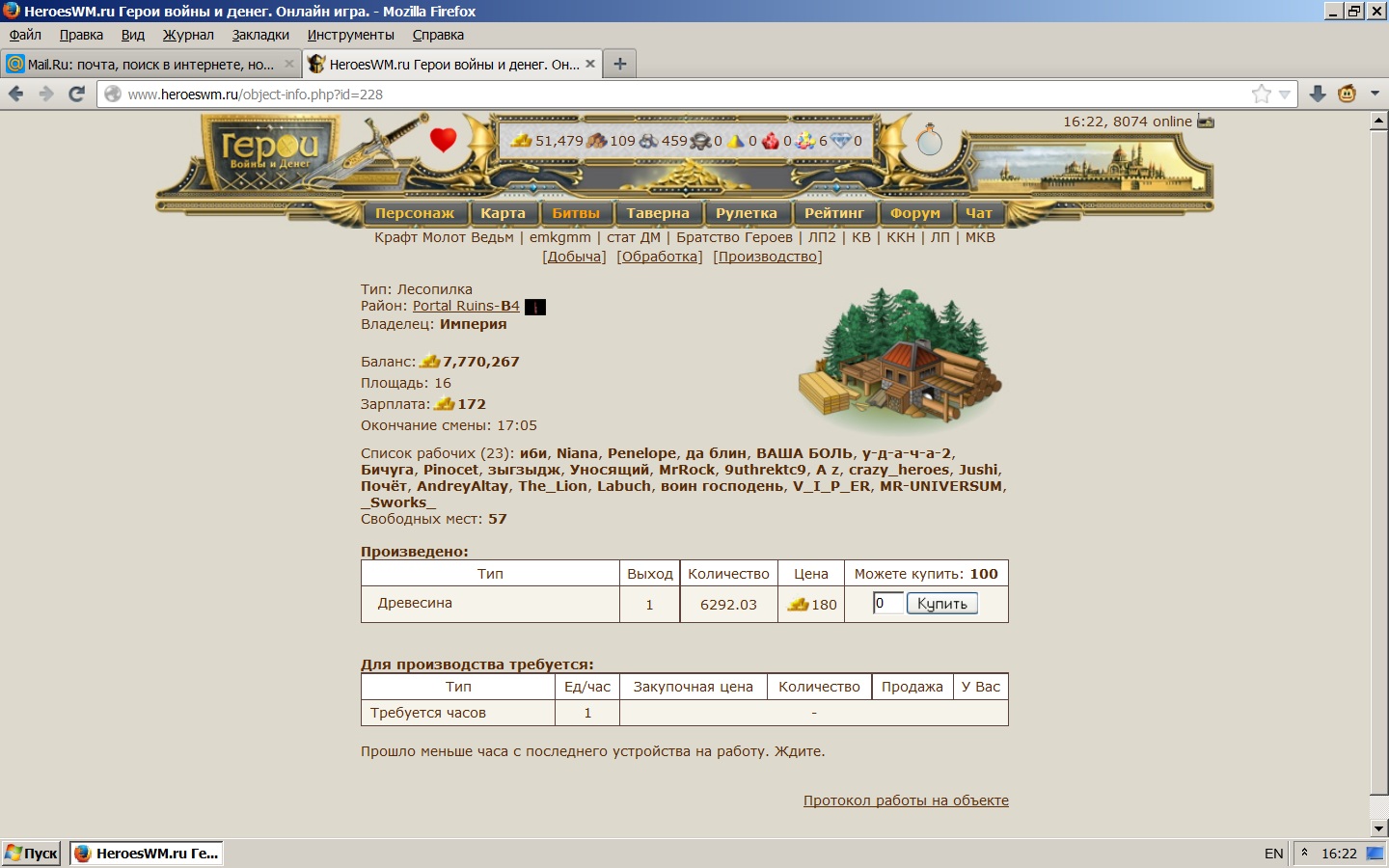The image size is (1389, 868).
Task: Click the gems resource icon in header
Action: click(x=806, y=140)
